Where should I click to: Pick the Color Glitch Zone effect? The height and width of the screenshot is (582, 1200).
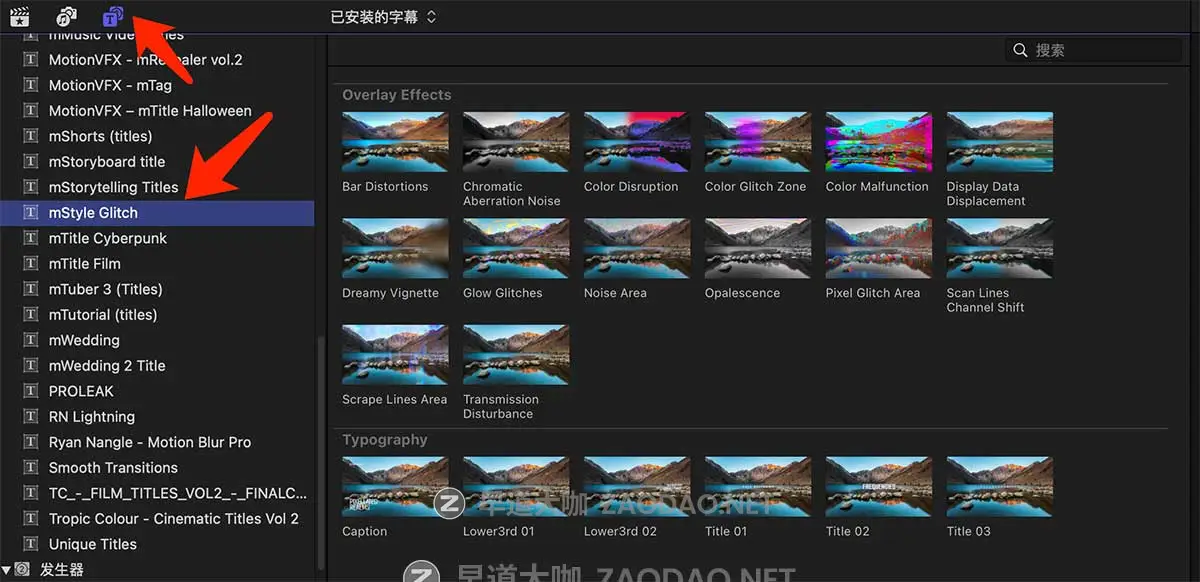(x=757, y=141)
